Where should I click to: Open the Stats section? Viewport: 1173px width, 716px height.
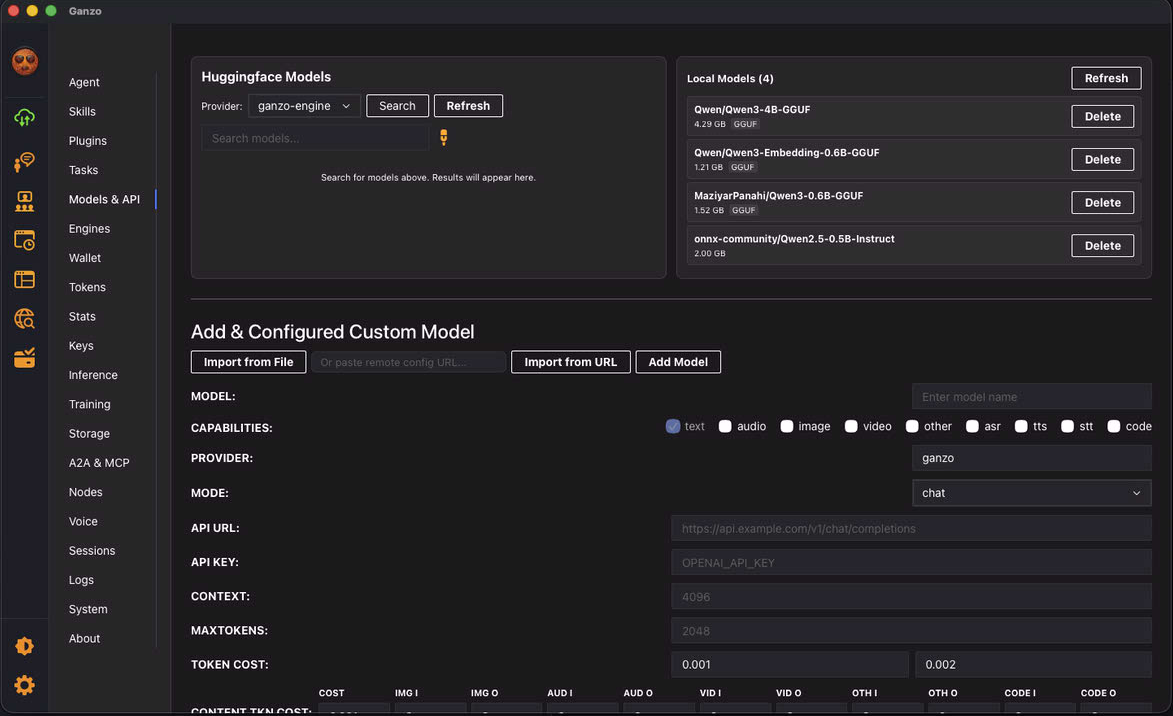(x=82, y=316)
